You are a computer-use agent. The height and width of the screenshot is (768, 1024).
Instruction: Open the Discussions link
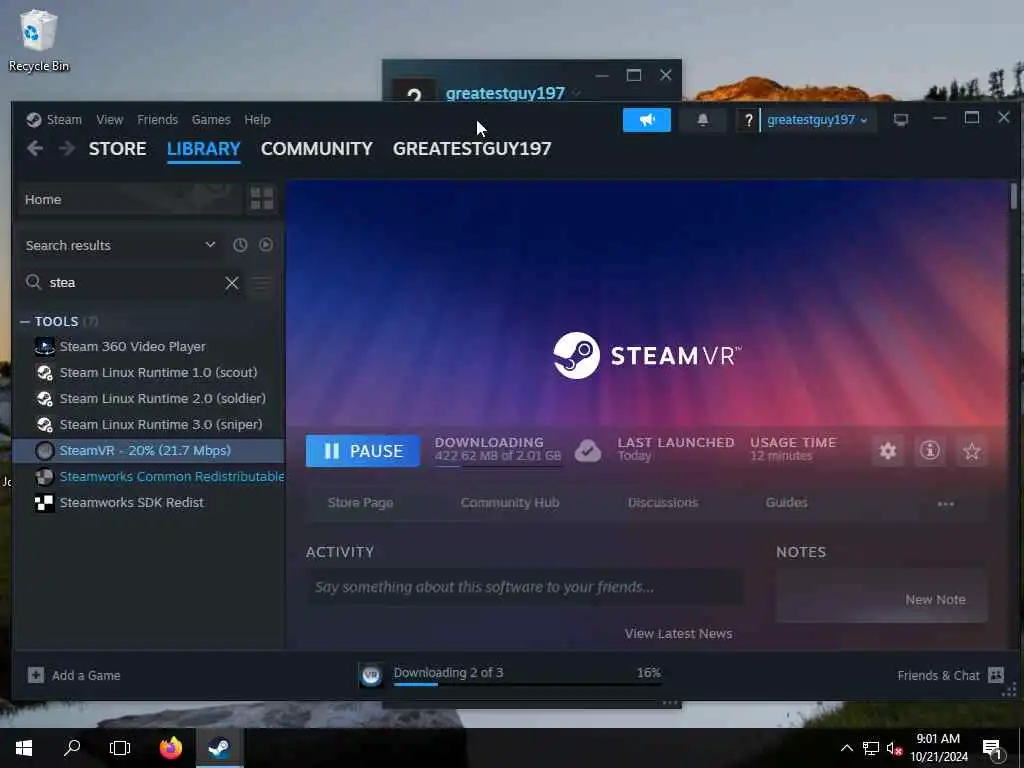point(663,503)
